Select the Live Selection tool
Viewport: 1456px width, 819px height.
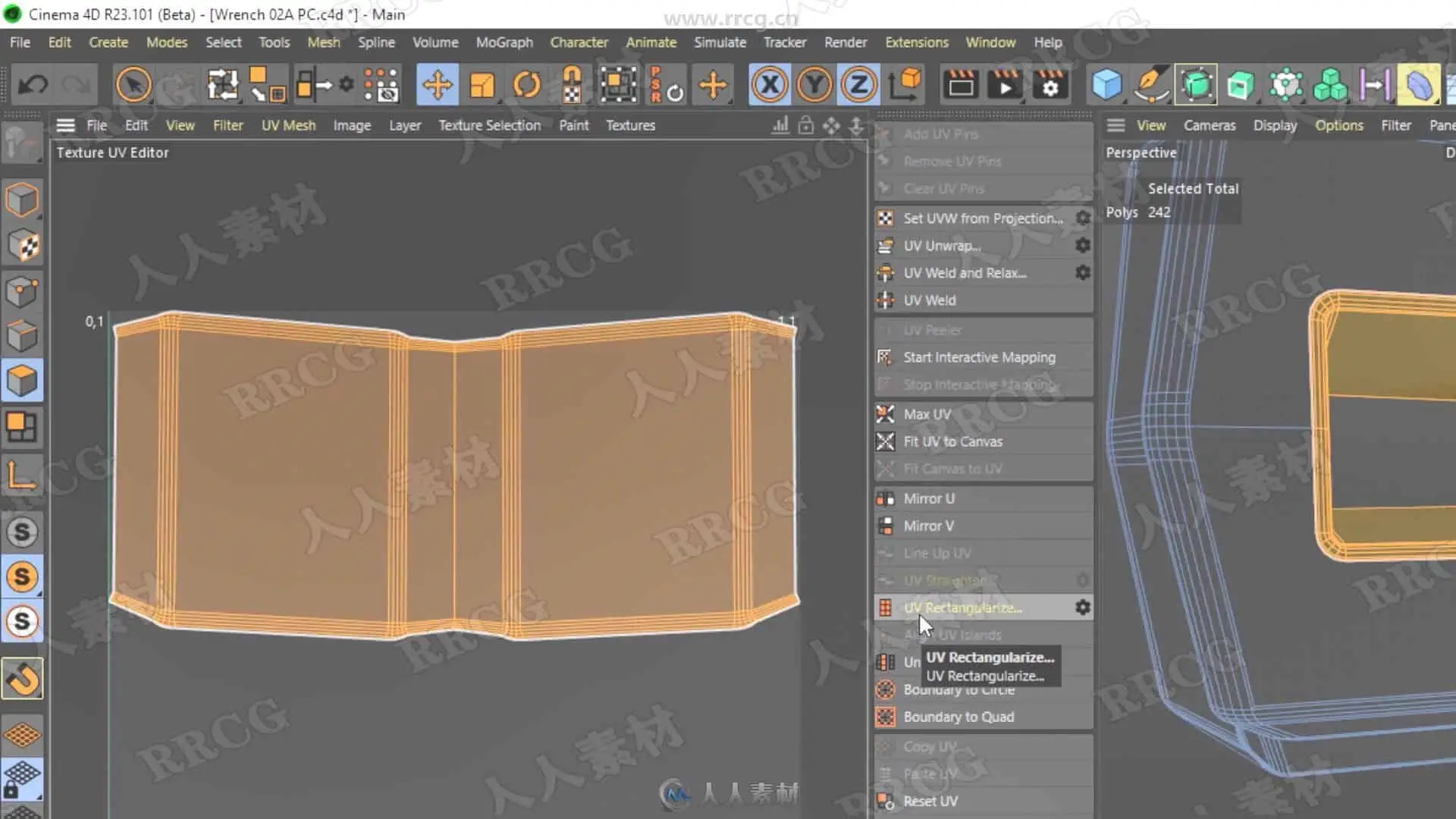coord(133,85)
